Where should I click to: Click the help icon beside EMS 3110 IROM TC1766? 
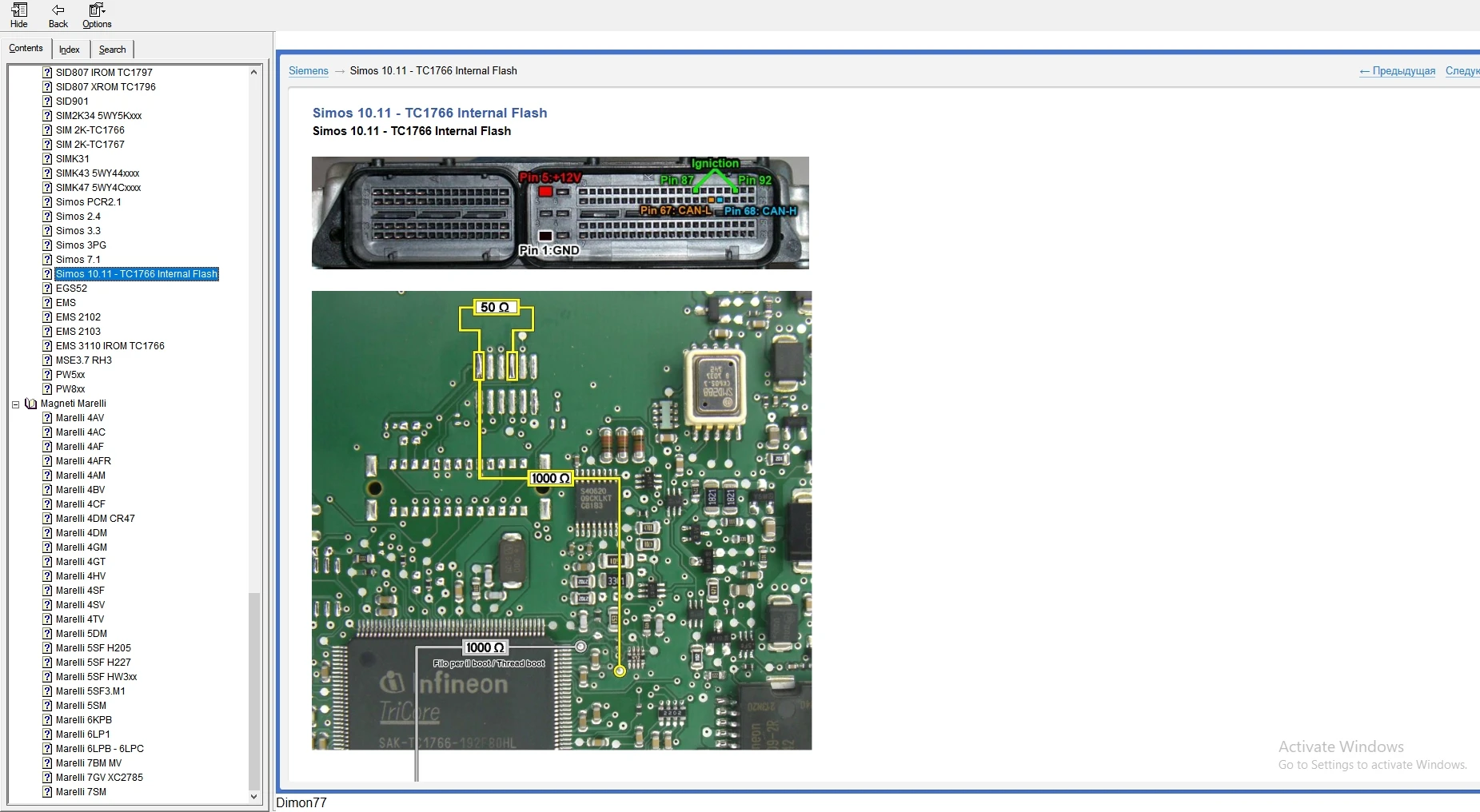47,346
